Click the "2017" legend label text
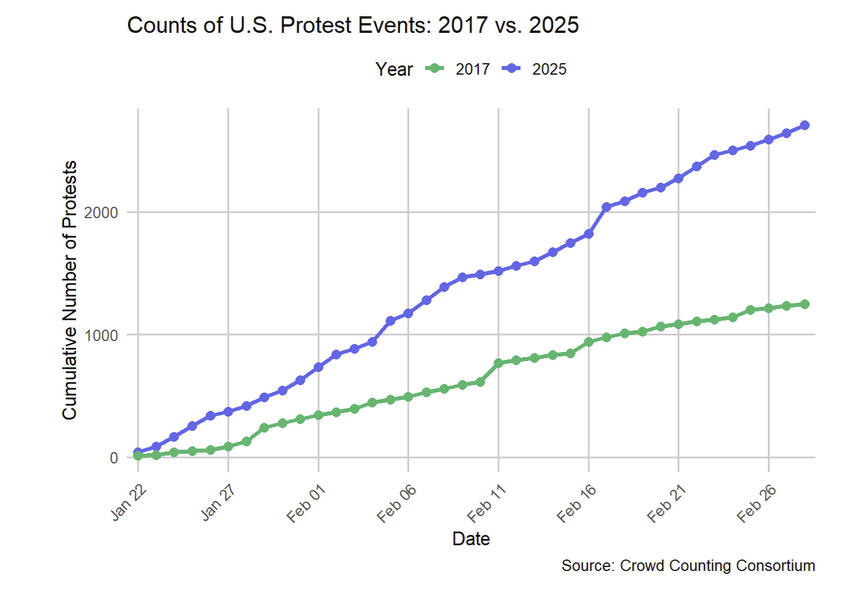Image resolution: width=858 pixels, height=590 pixels. [x=472, y=69]
